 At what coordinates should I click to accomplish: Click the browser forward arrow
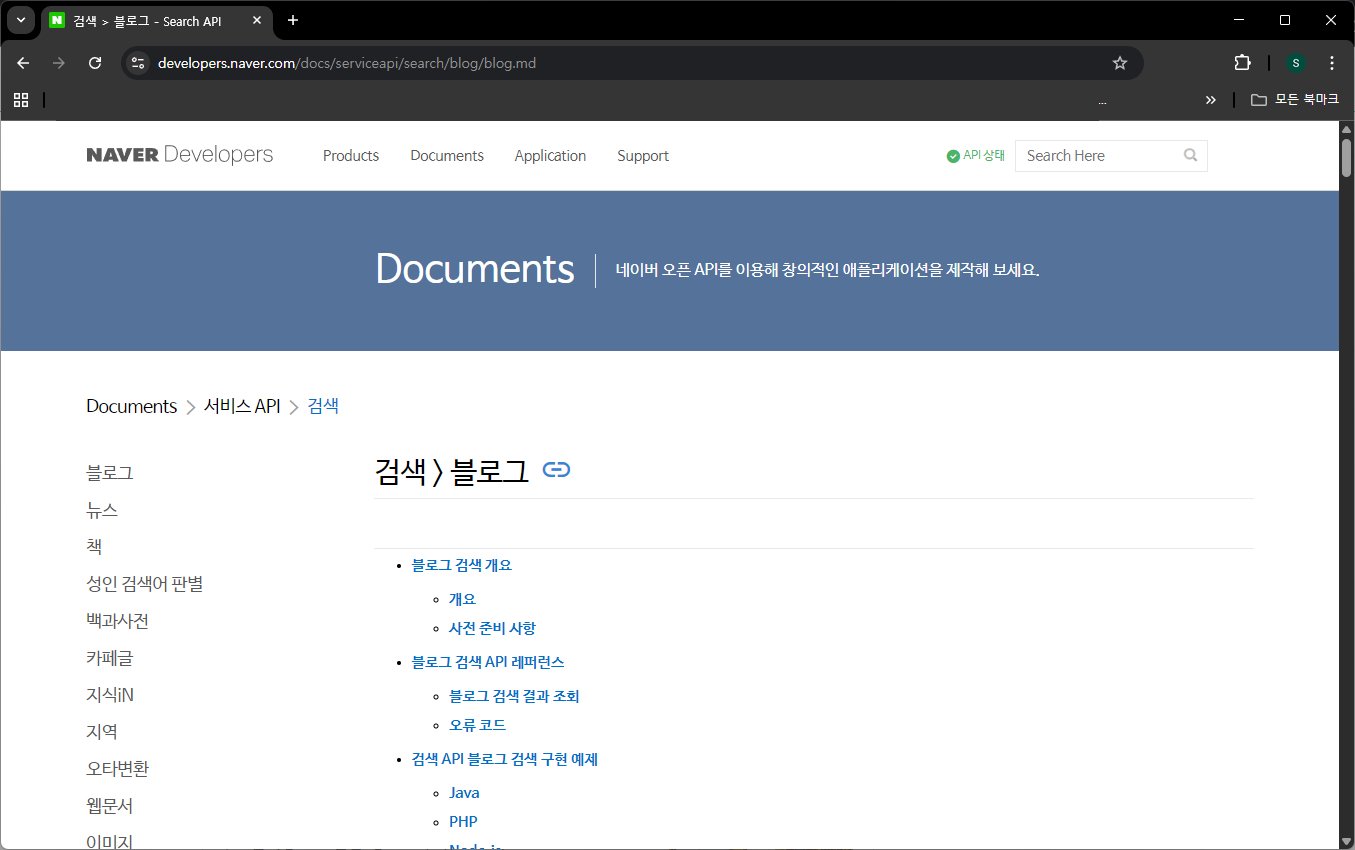point(59,63)
